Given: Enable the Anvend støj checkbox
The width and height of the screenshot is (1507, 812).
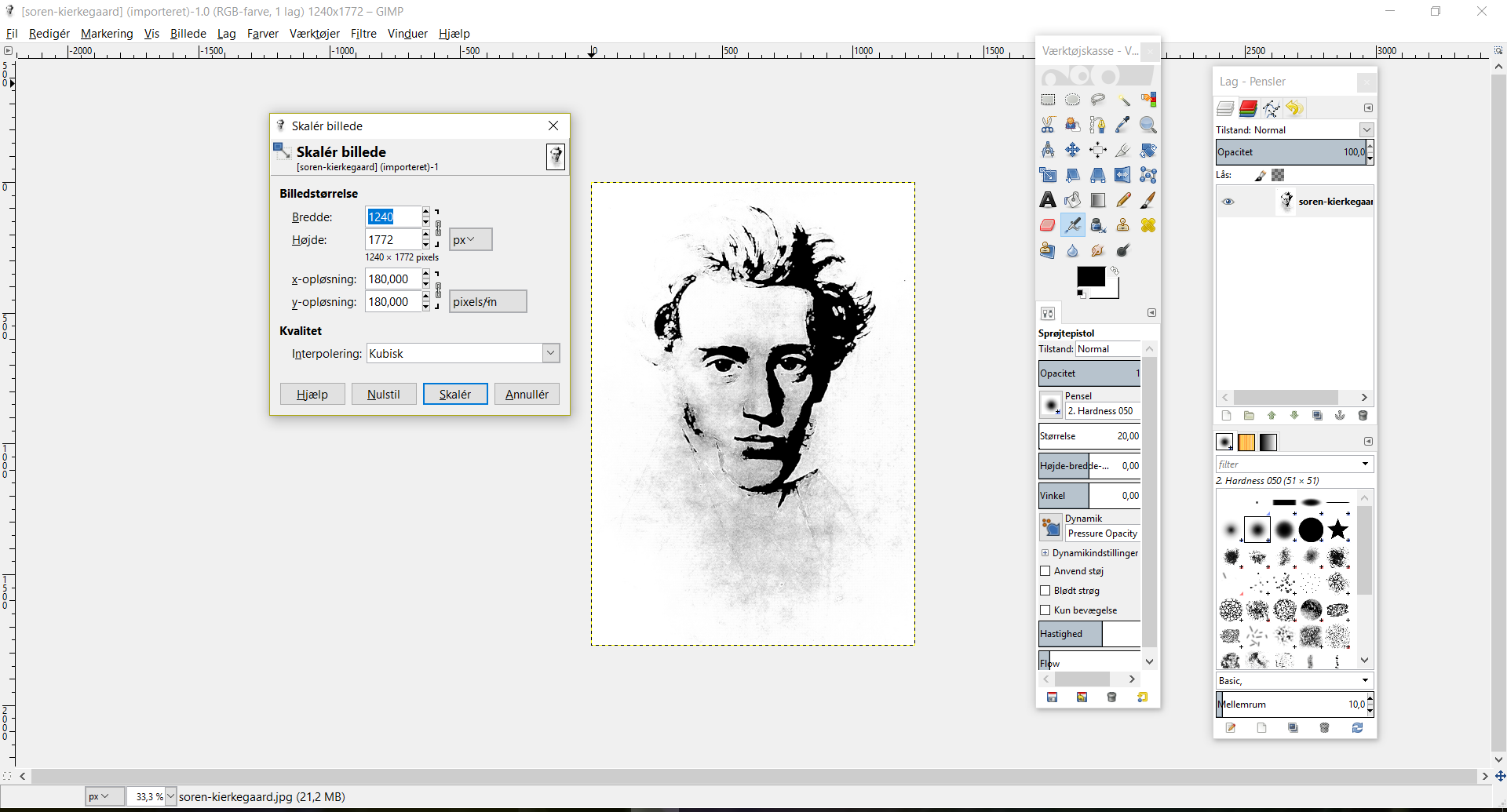Looking at the screenshot, I should tap(1045, 571).
